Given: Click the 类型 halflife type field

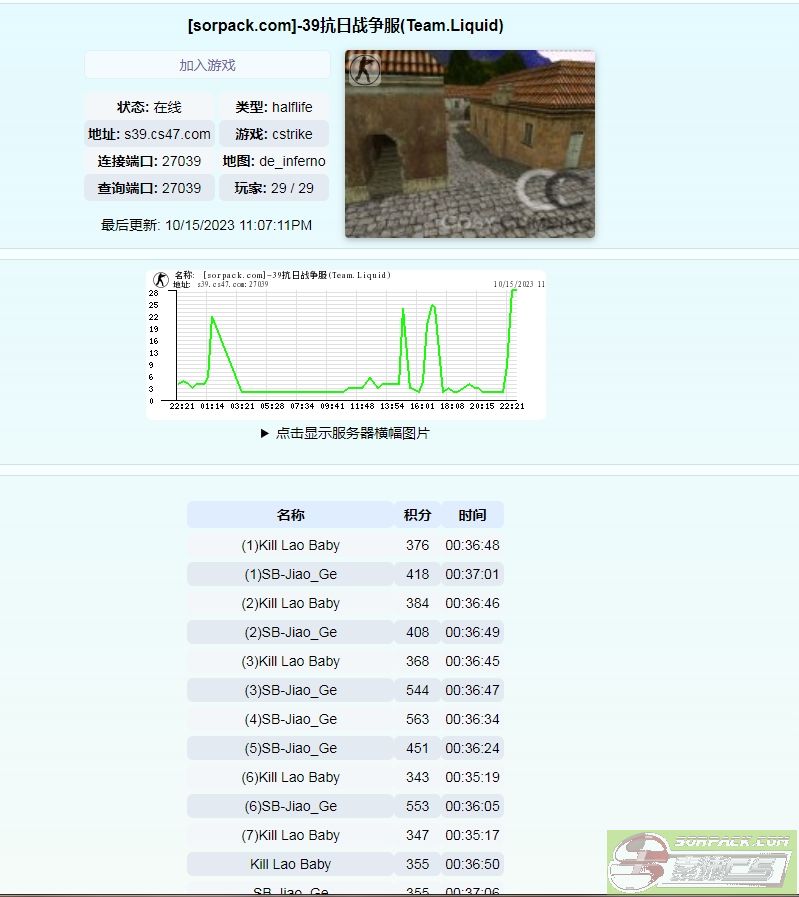Looking at the screenshot, I should [x=274, y=107].
